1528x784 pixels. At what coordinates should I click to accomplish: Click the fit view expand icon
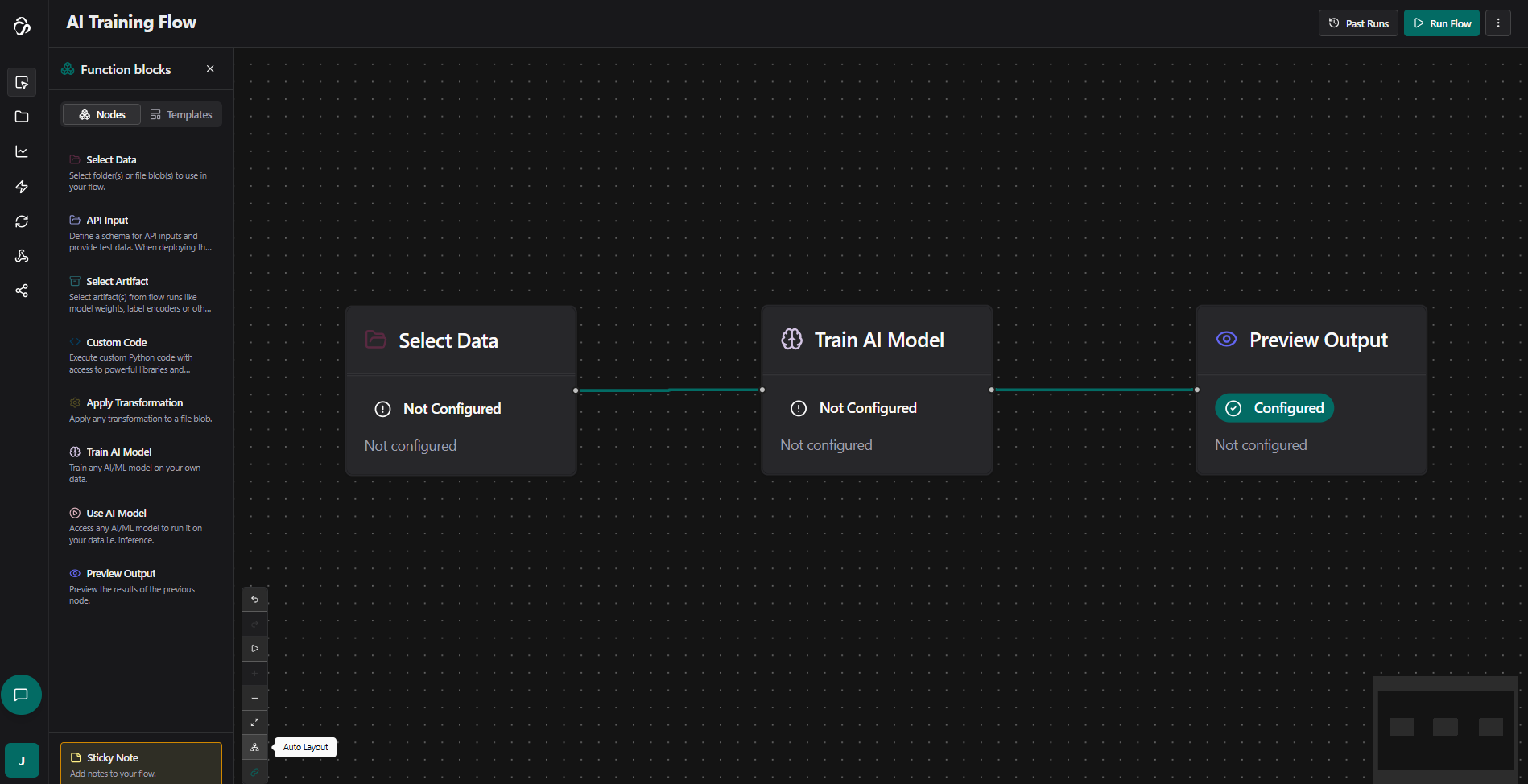point(254,723)
